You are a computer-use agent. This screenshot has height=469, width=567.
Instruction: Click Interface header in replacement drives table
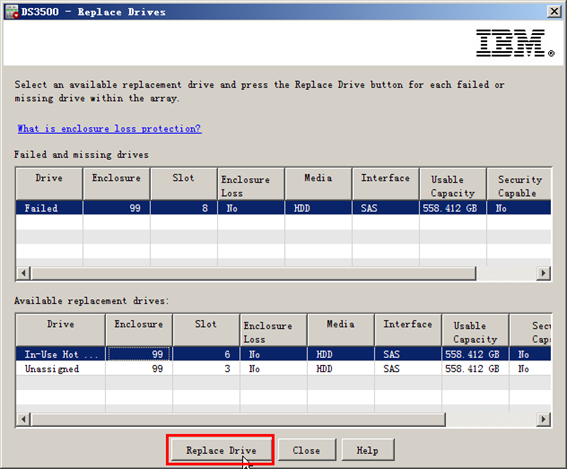tap(408, 330)
